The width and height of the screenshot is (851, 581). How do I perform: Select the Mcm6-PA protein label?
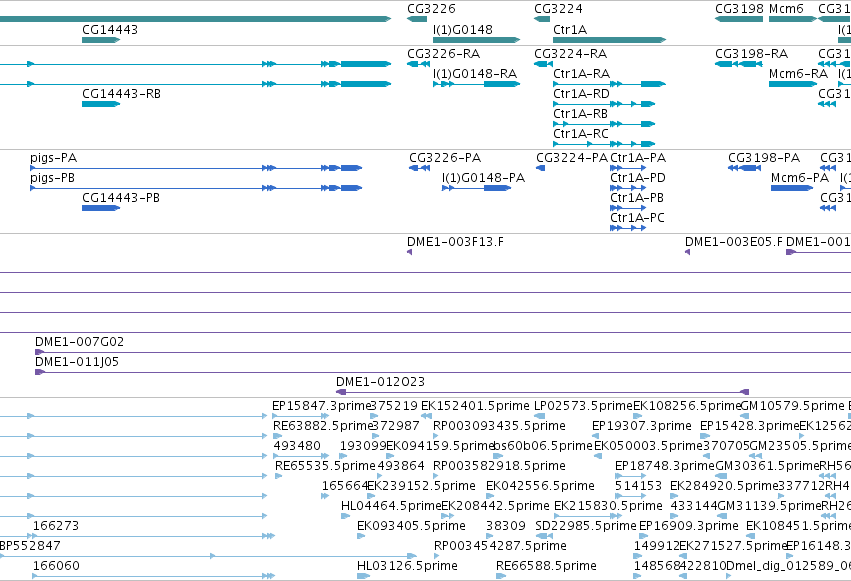click(x=800, y=178)
